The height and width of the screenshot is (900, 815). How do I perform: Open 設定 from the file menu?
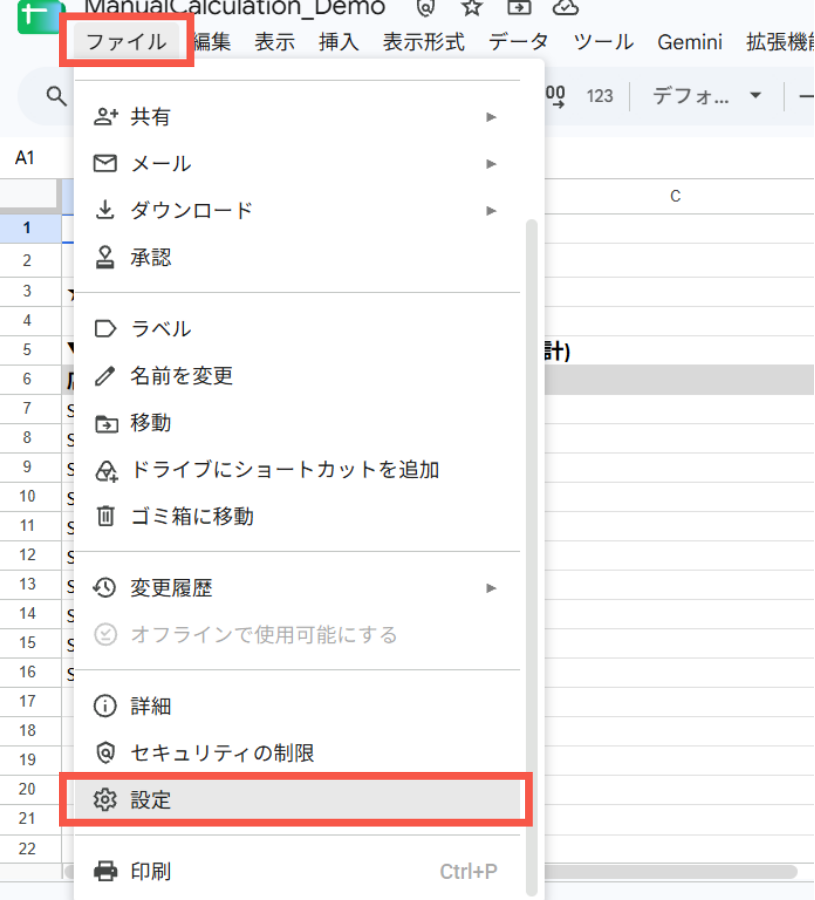(297, 800)
